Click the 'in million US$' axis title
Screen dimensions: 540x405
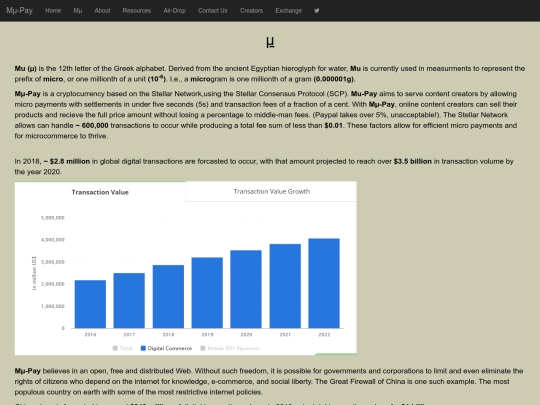(34, 273)
